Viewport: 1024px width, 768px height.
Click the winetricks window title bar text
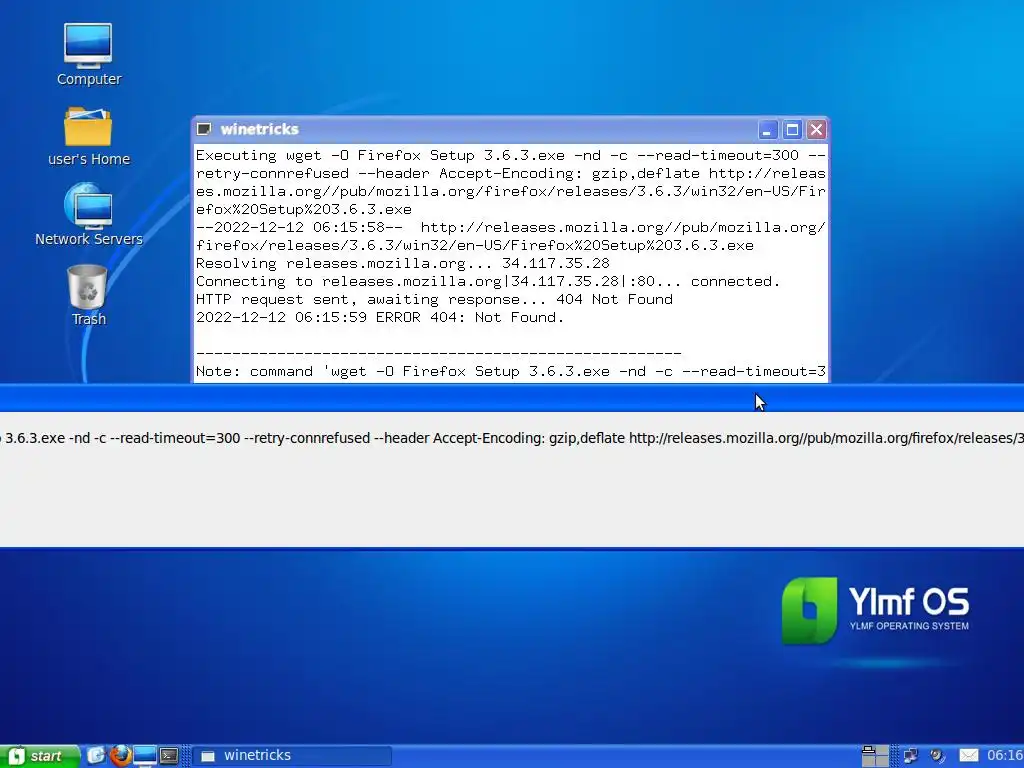pyautogui.click(x=259, y=129)
